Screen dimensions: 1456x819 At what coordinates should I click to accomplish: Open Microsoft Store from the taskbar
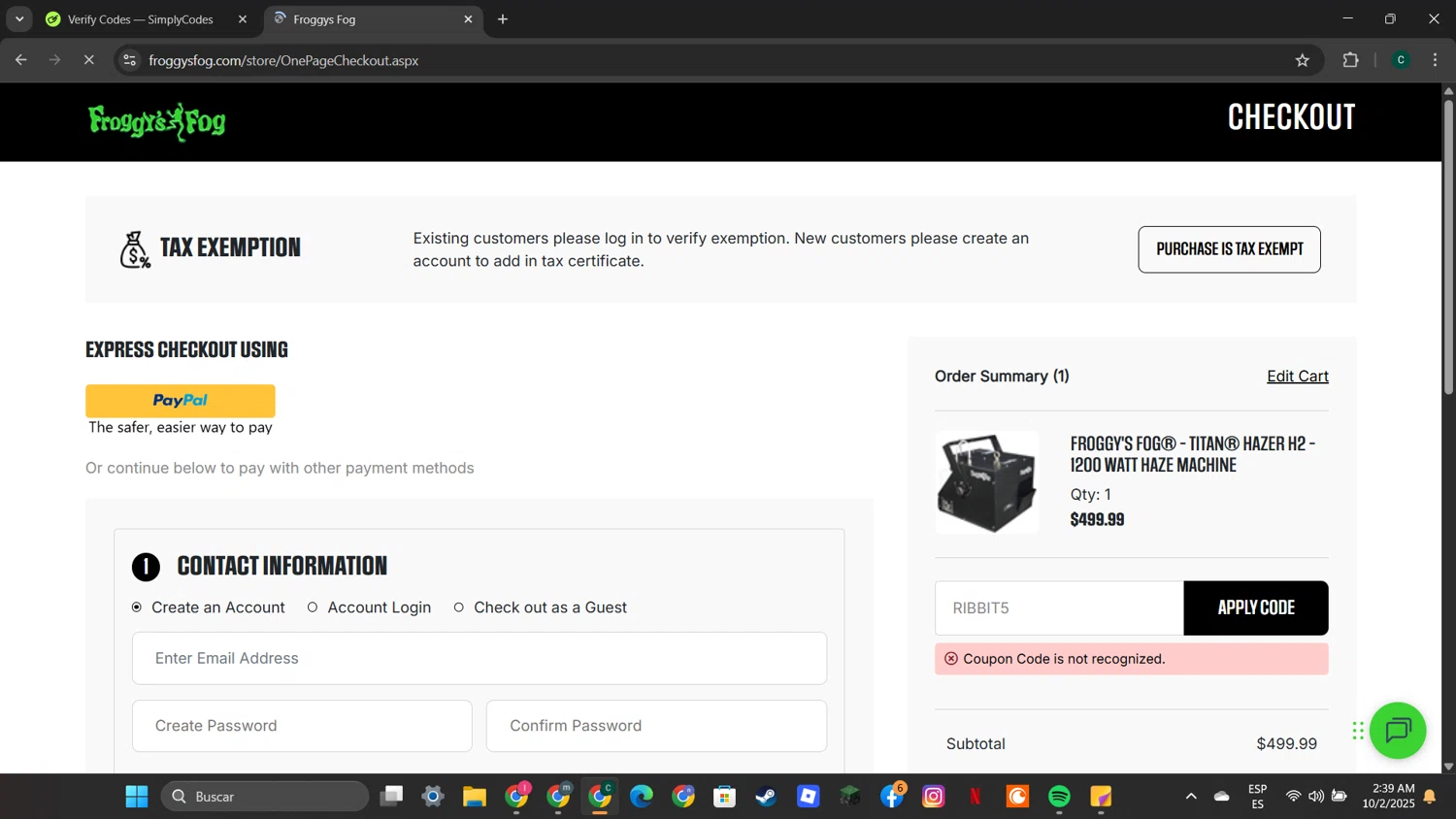pos(725,797)
